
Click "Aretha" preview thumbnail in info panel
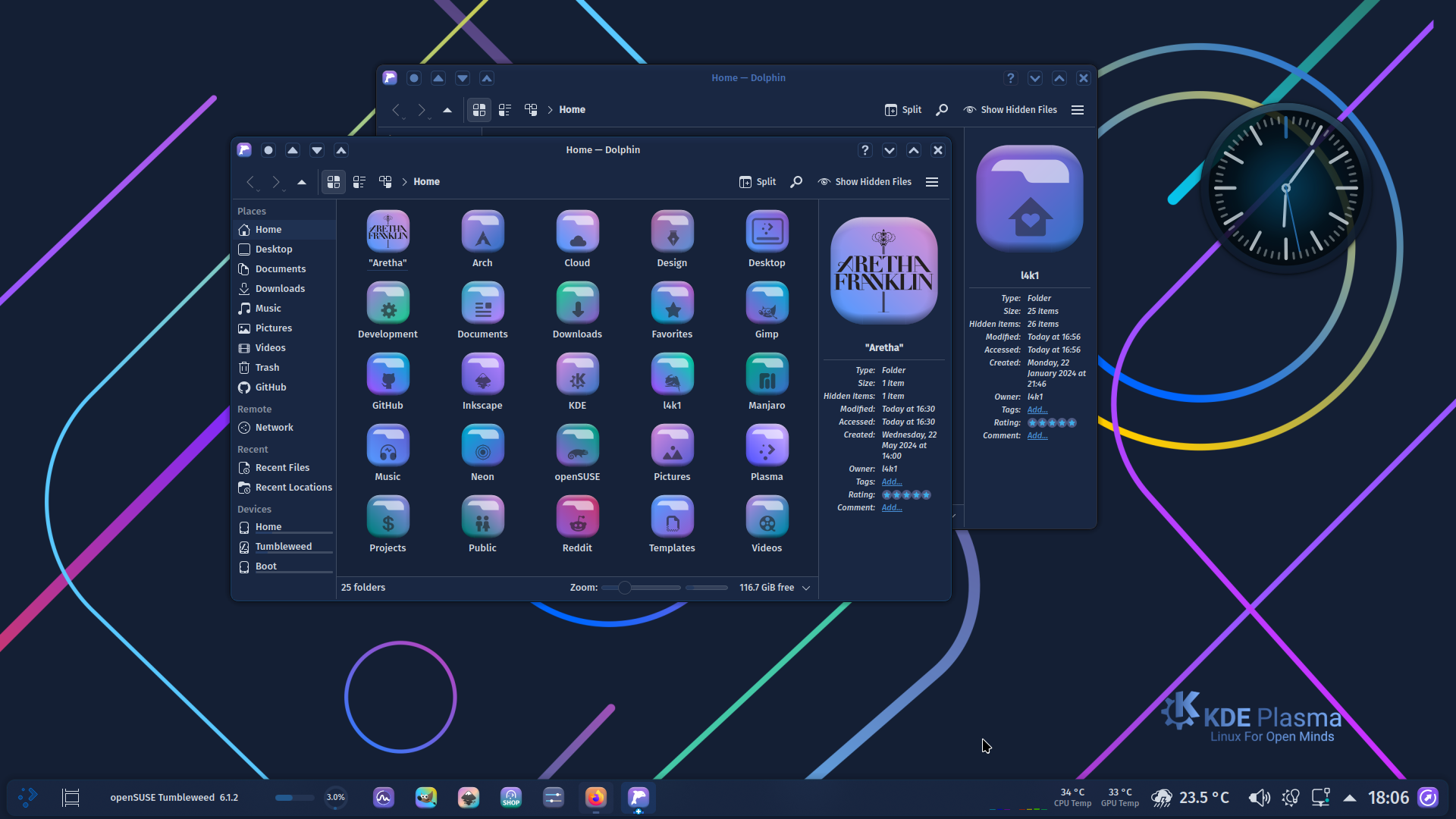pos(884,271)
